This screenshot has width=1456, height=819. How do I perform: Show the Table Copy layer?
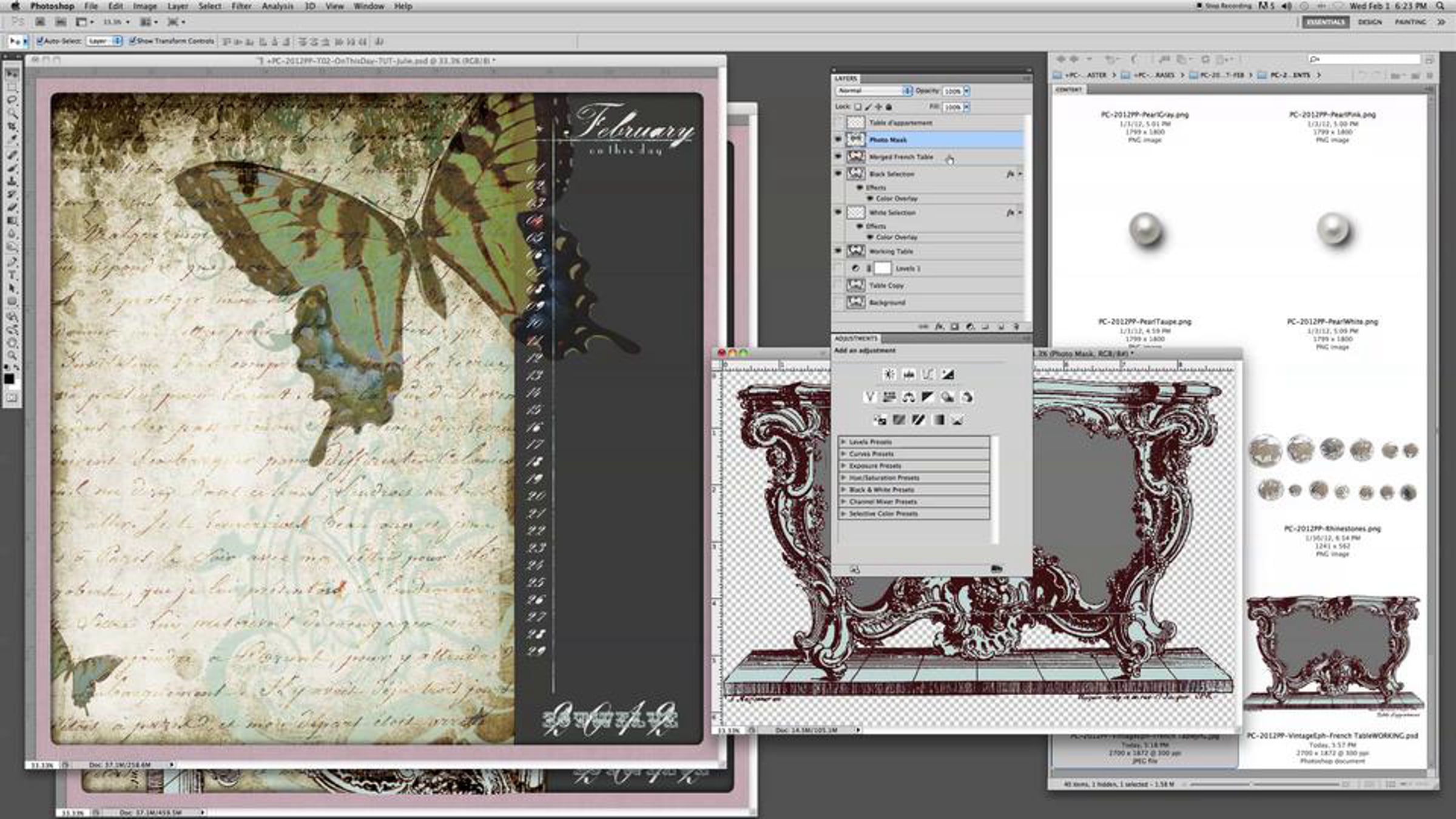coord(838,285)
